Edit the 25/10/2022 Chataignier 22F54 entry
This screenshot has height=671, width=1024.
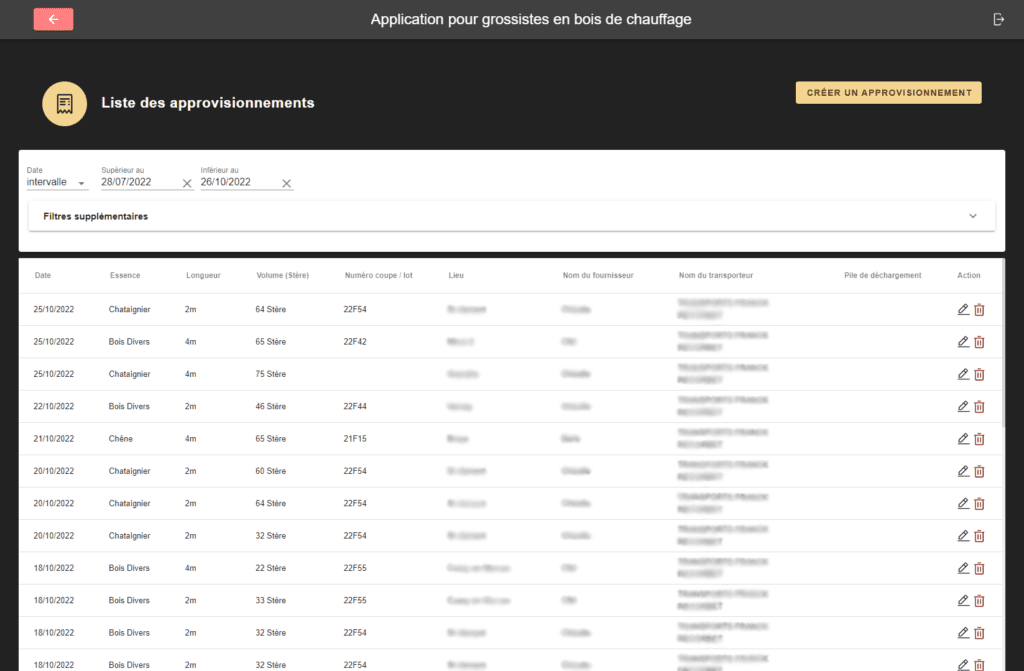pyautogui.click(x=962, y=309)
